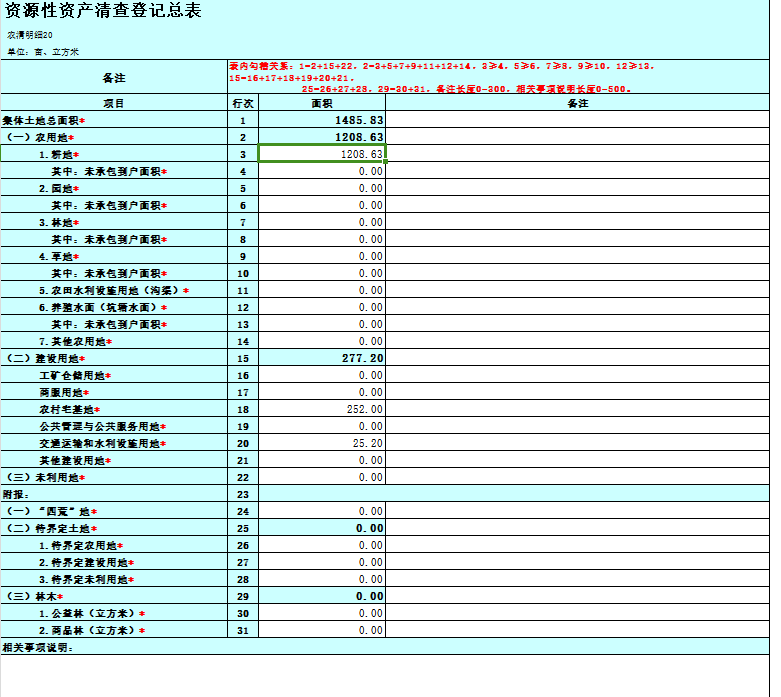Click the 1.耕地 row label
Image resolution: width=781 pixels, height=697 pixels.
59,154
